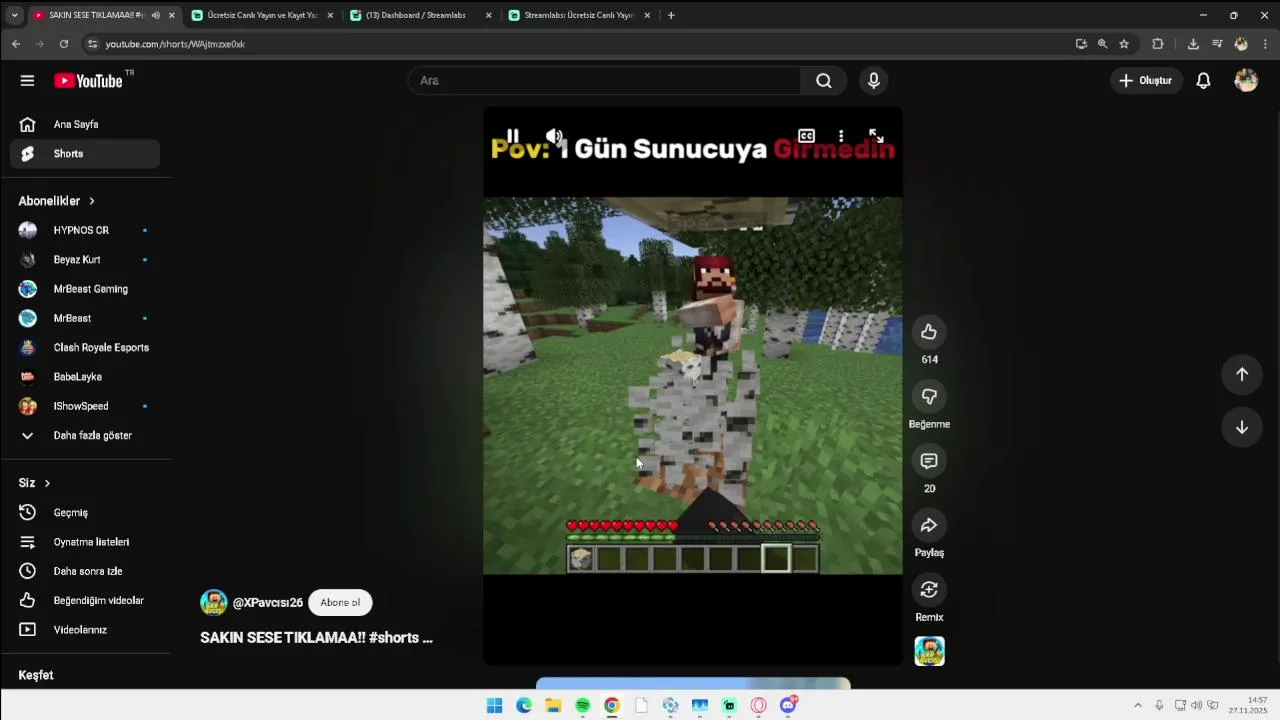Open Geçmiş watch history
The height and width of the screenshot is (720, 1280).
click(x=85, y=513)
